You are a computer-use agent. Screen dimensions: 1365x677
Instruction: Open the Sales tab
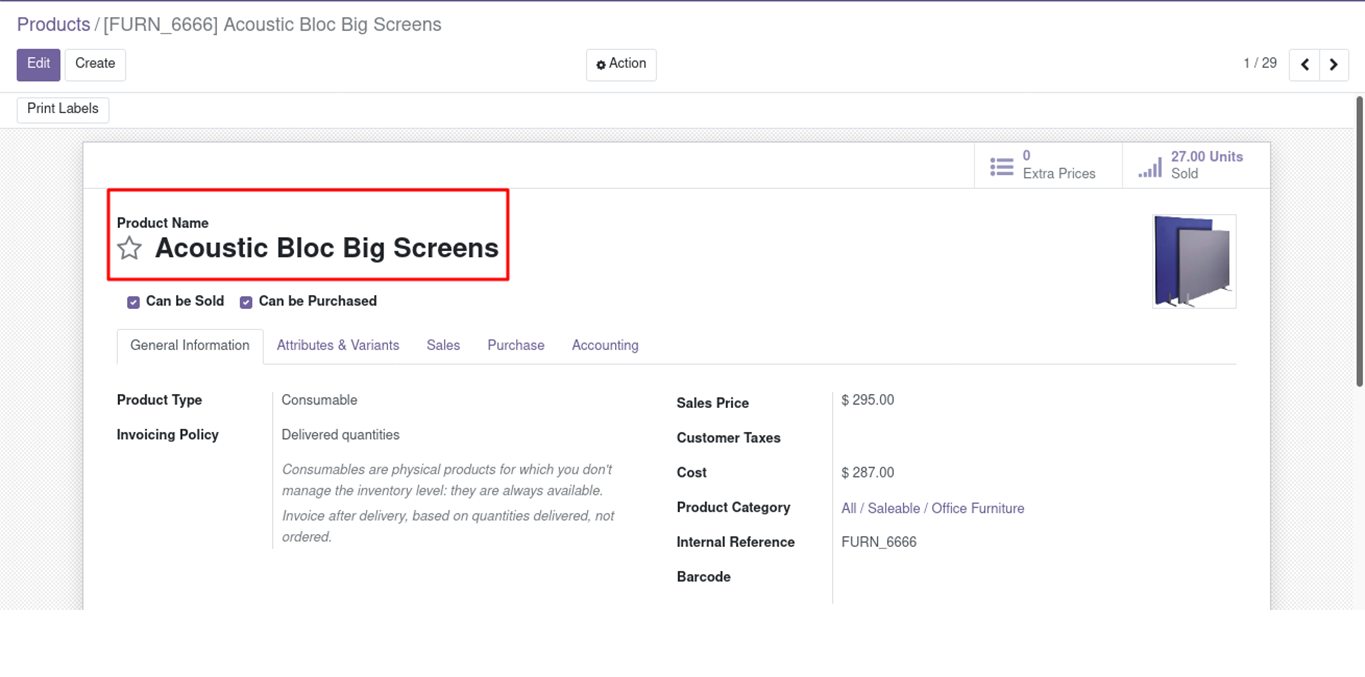[443, 345]
